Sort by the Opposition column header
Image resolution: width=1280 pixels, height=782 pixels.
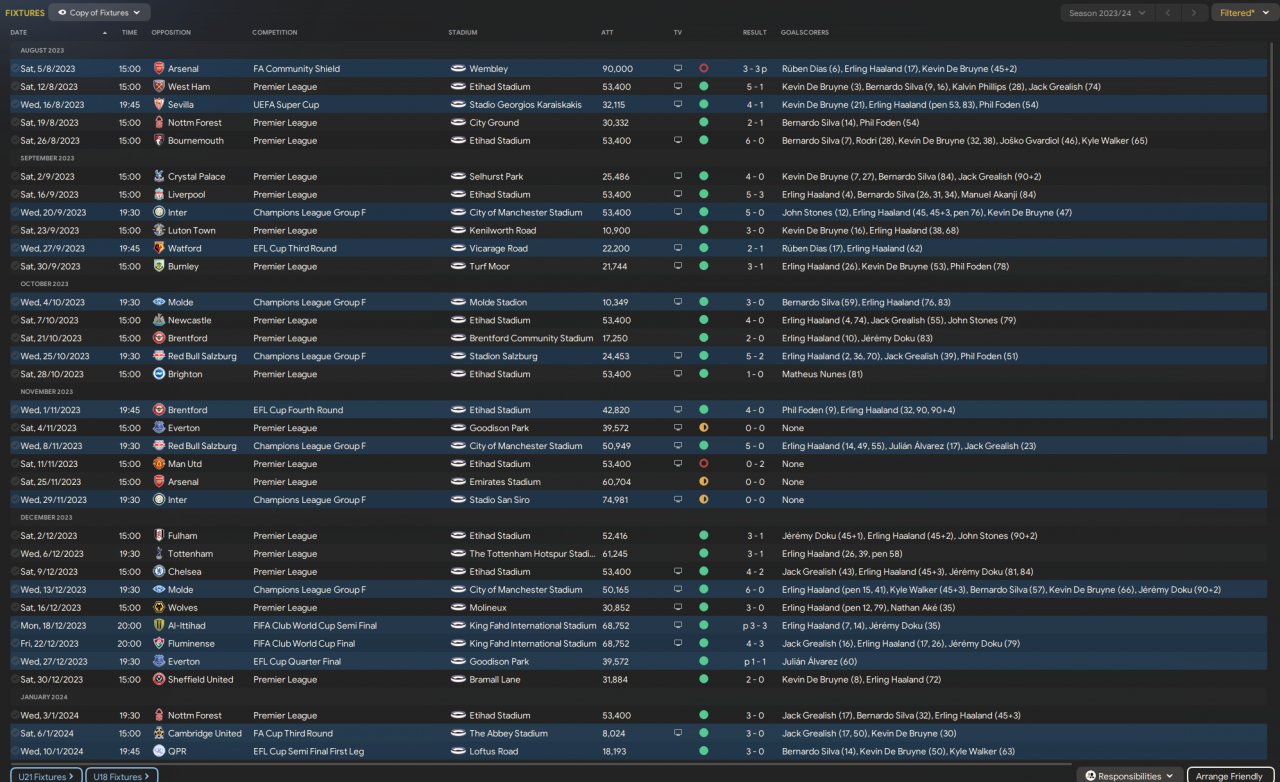click(x=171, y=32)
